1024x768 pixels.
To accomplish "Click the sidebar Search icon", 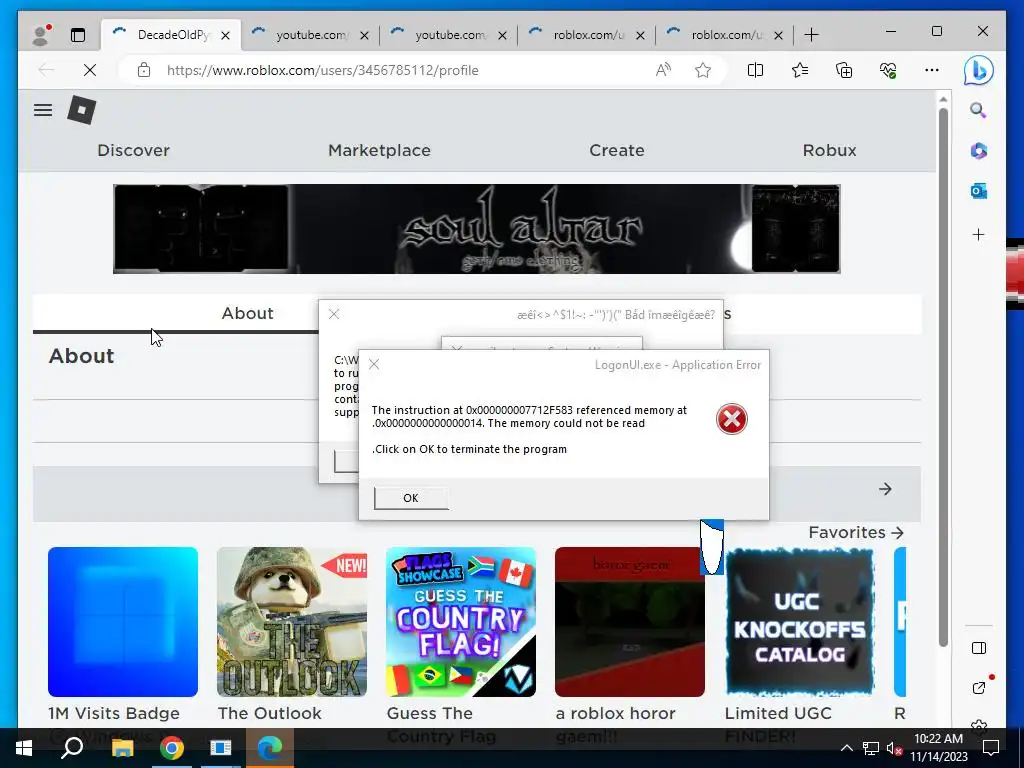I will pos(978,110).
